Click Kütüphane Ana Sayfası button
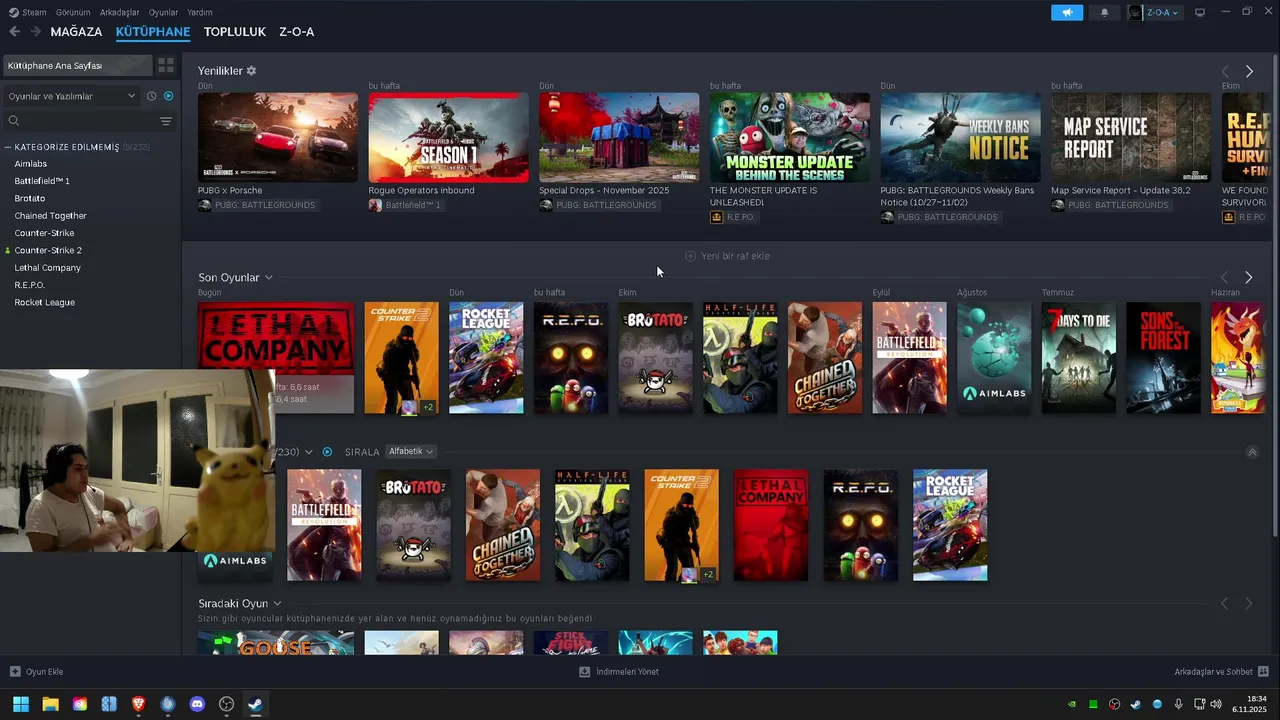 click(x=78, y=65)
